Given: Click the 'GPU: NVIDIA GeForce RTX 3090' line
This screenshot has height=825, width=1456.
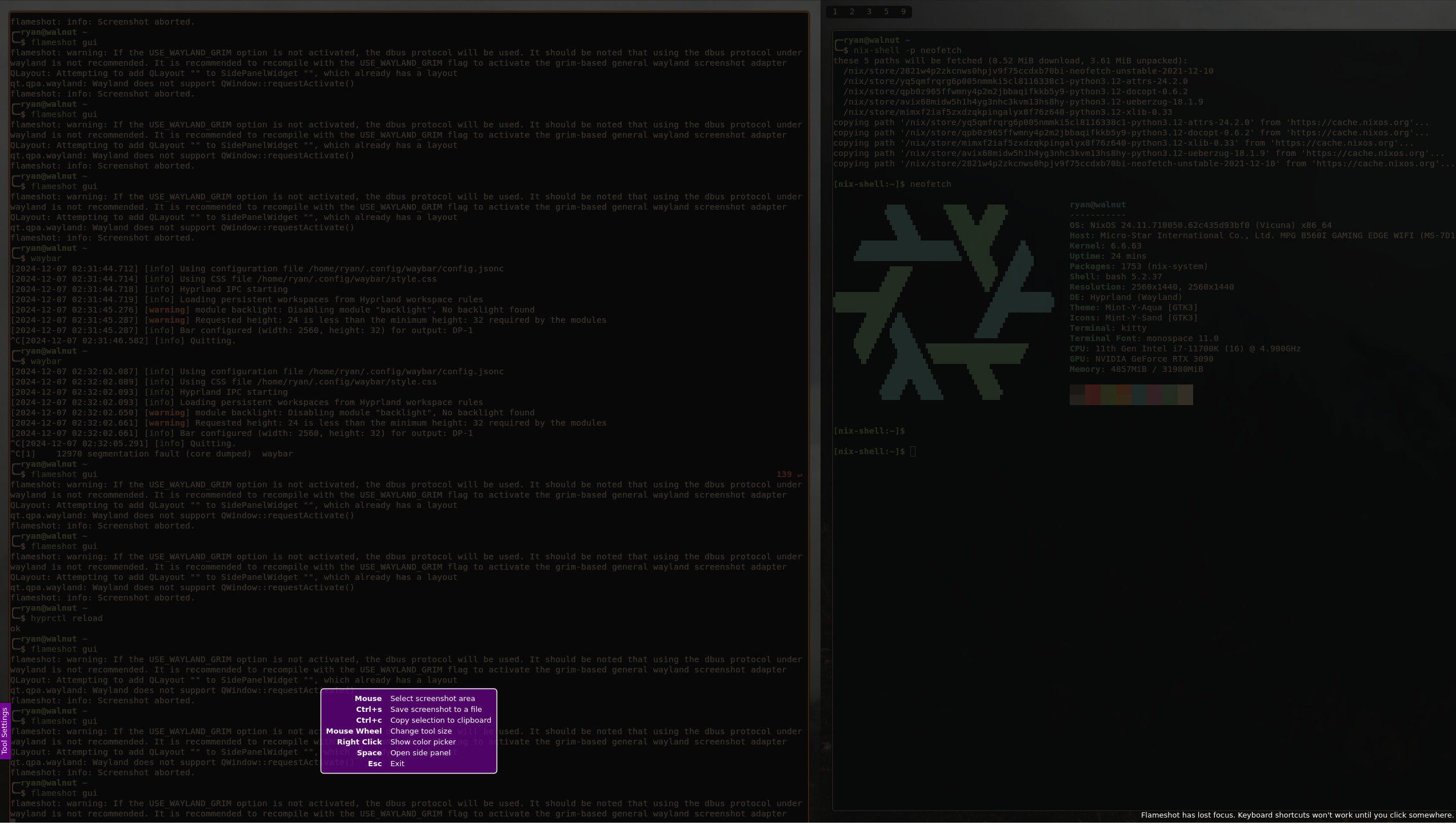Looking at the screenshot, I should pos(1141,360).
